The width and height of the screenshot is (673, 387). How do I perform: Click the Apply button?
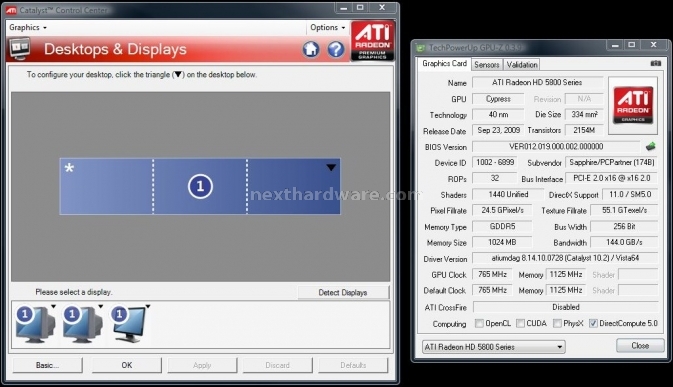click(202, 365)
